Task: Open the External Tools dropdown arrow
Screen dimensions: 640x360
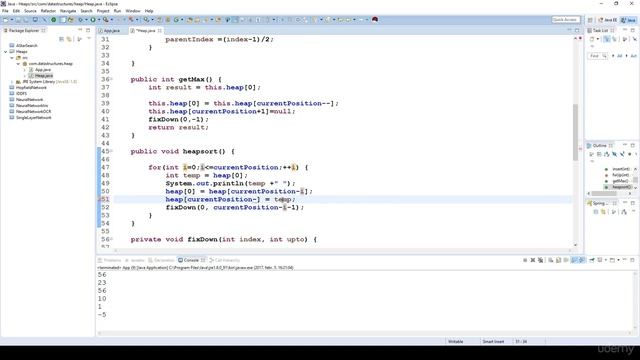Action: tap(111, 20)
